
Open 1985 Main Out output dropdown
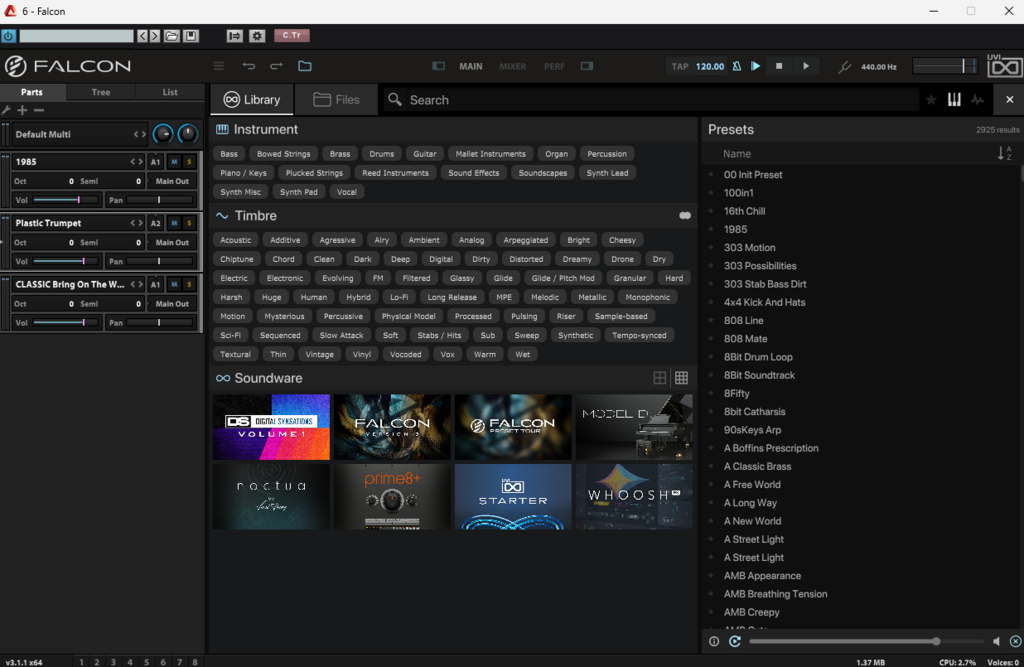tap(172, 181)
